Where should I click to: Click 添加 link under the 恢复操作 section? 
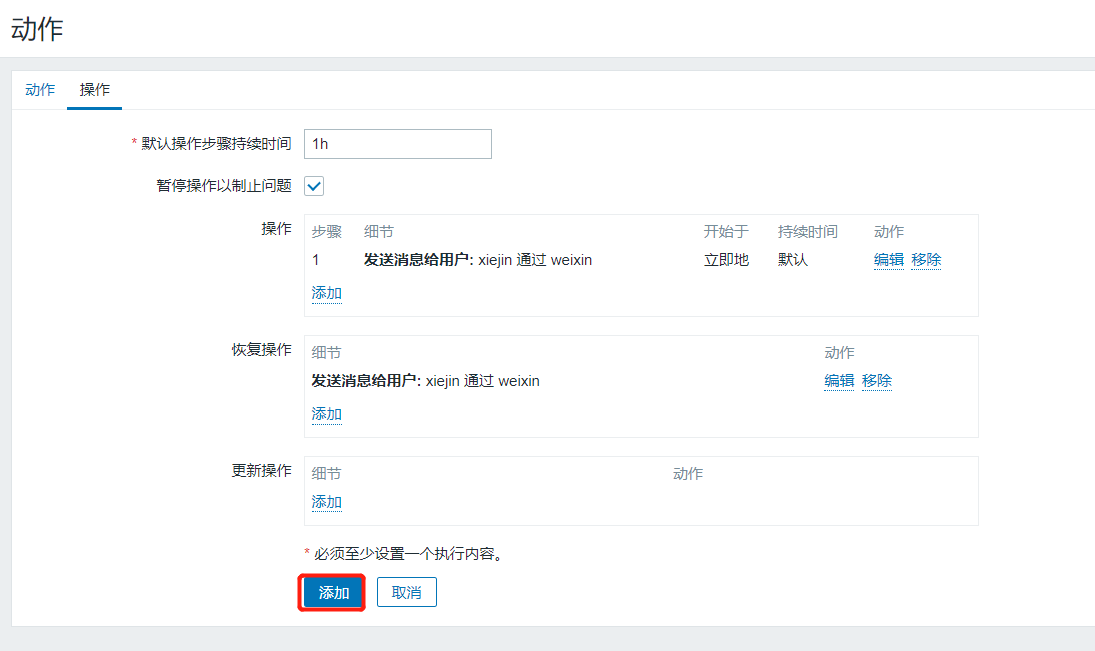coord(326,414)
